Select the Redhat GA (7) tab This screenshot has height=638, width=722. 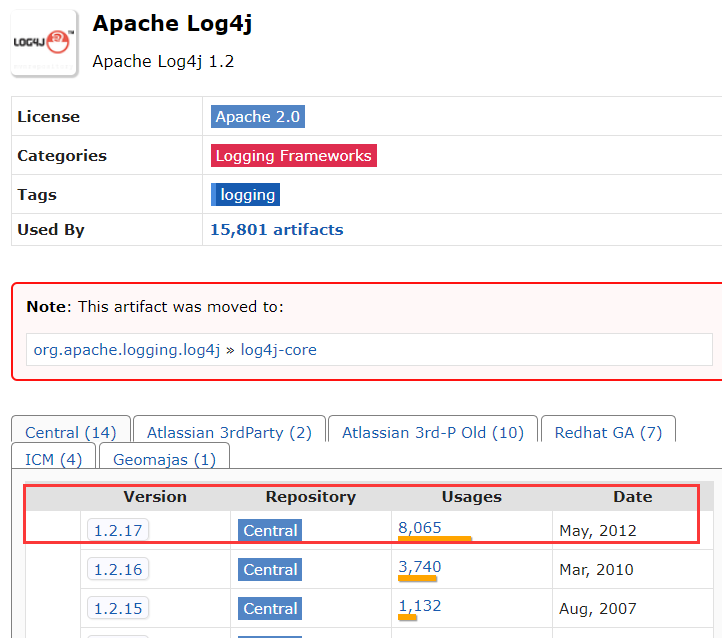[608, 432]
